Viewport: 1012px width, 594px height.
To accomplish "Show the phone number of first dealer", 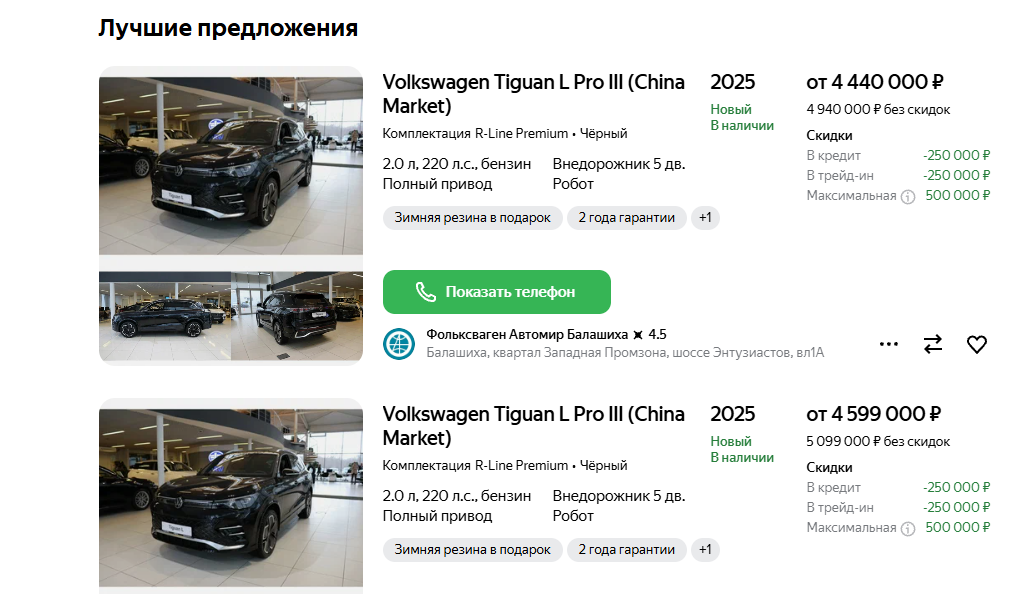I will pyautogui.click(x=496, y=292).
